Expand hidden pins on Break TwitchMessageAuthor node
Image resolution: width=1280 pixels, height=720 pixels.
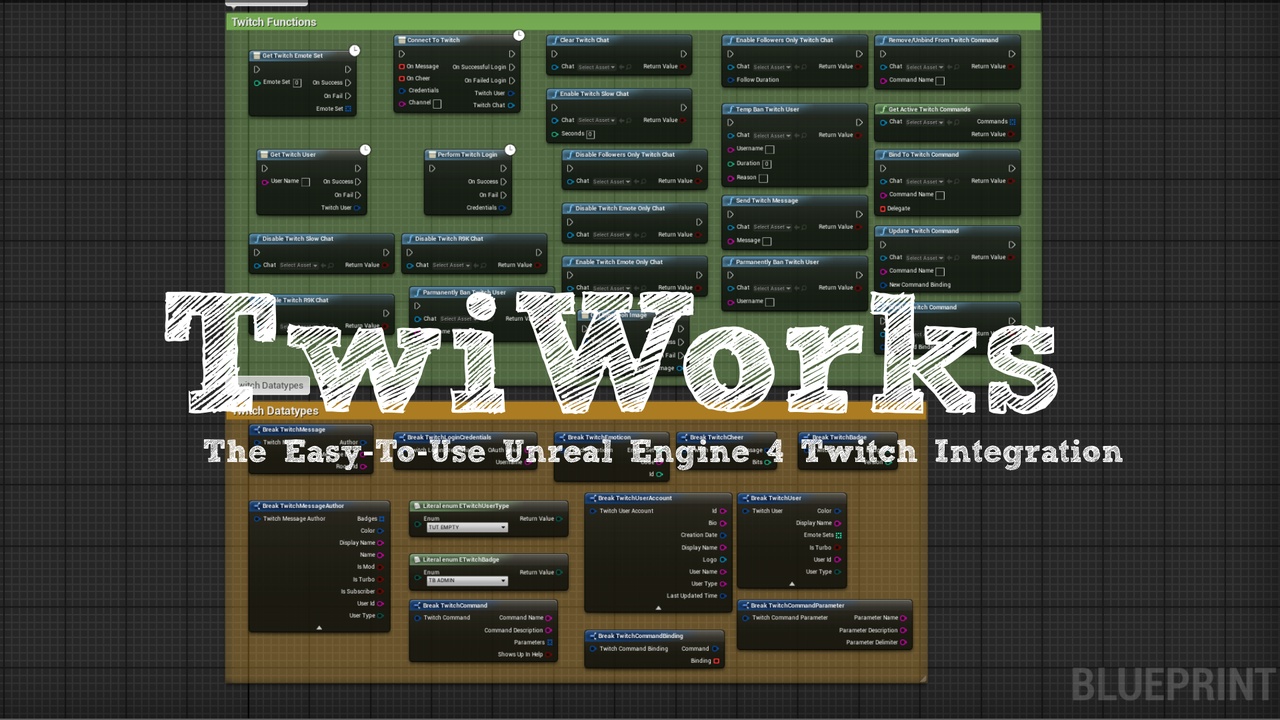319,627
